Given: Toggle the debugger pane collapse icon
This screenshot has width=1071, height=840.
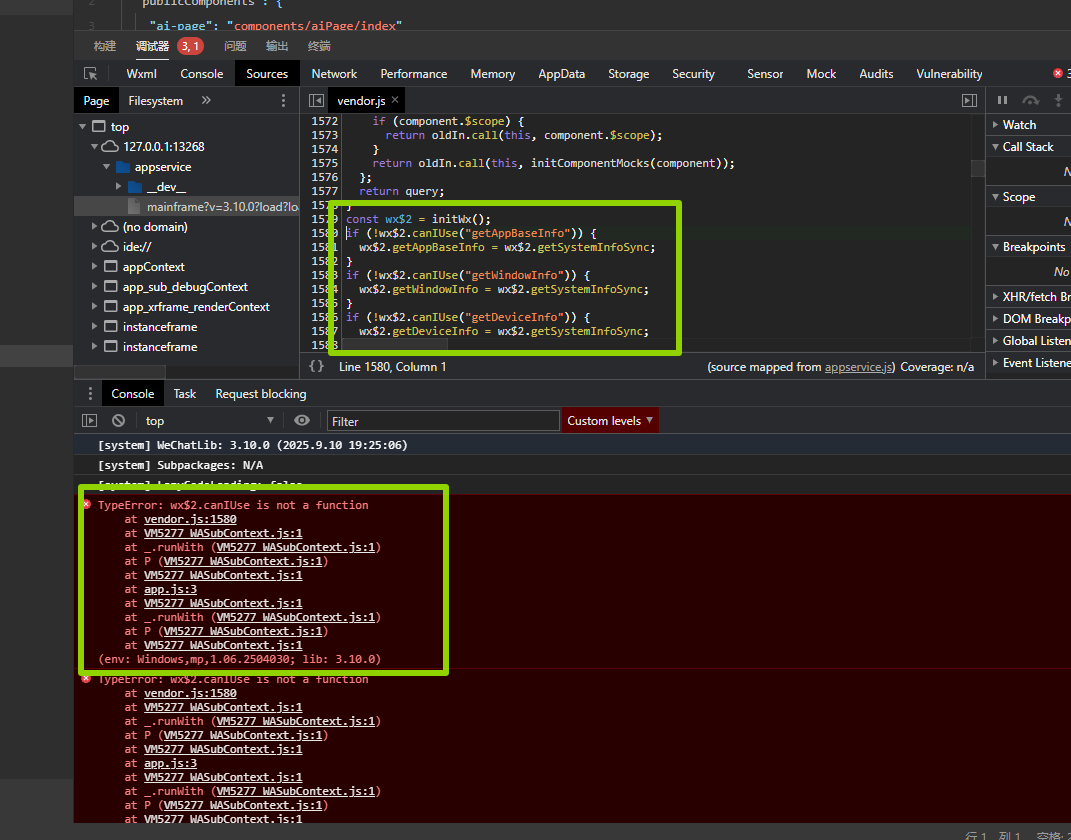Looking at the screenshot, I should [x=968, y=101].
